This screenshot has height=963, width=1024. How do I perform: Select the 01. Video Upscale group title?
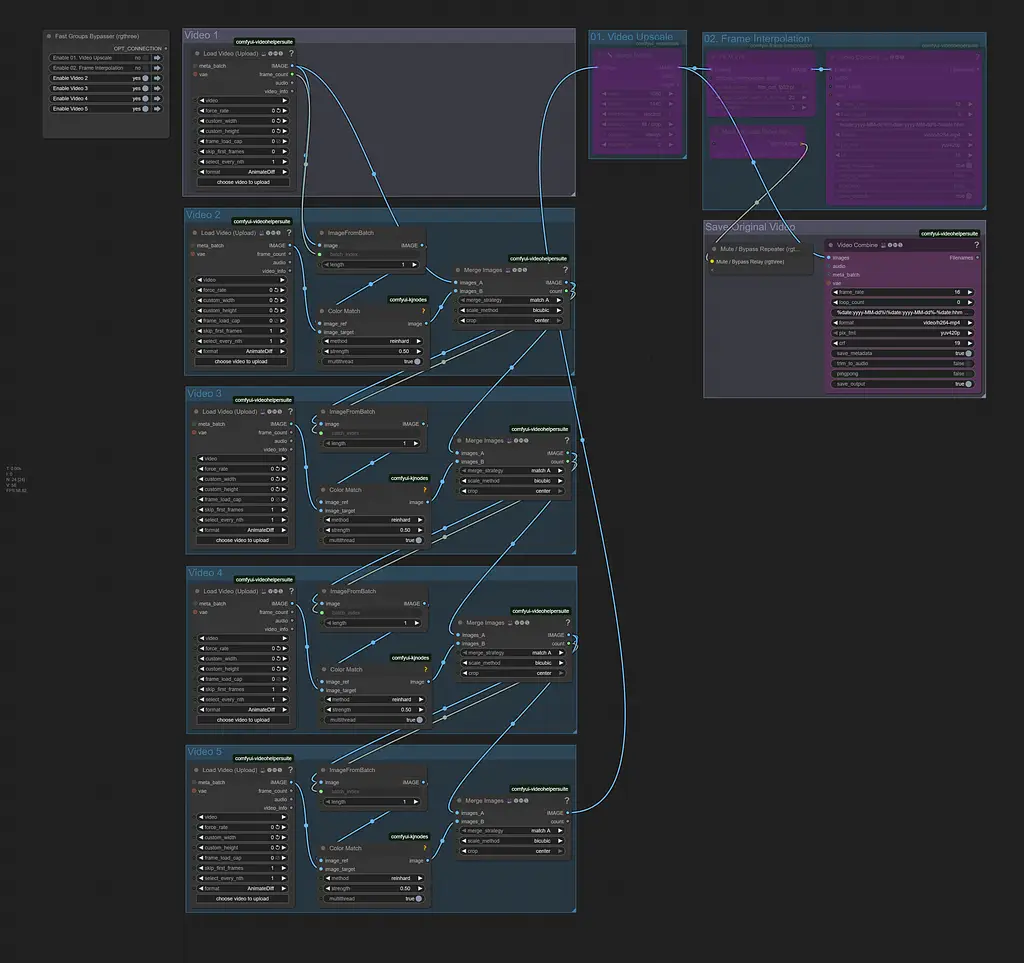tap(632, 37)
